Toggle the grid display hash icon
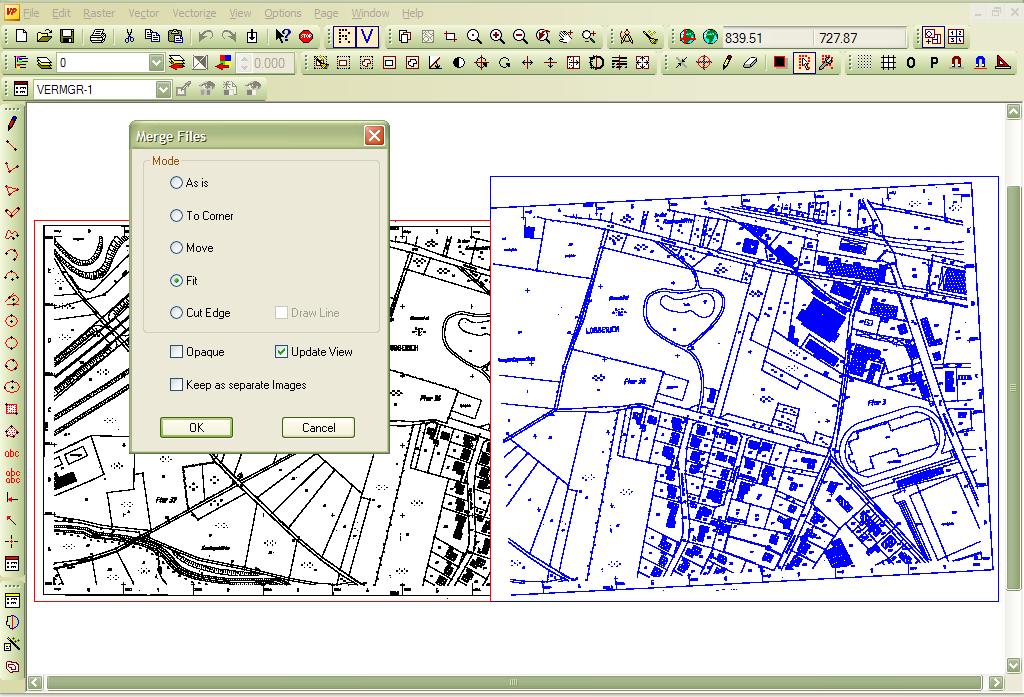This screenshot has height=697, width=1024. click(888, 63)
